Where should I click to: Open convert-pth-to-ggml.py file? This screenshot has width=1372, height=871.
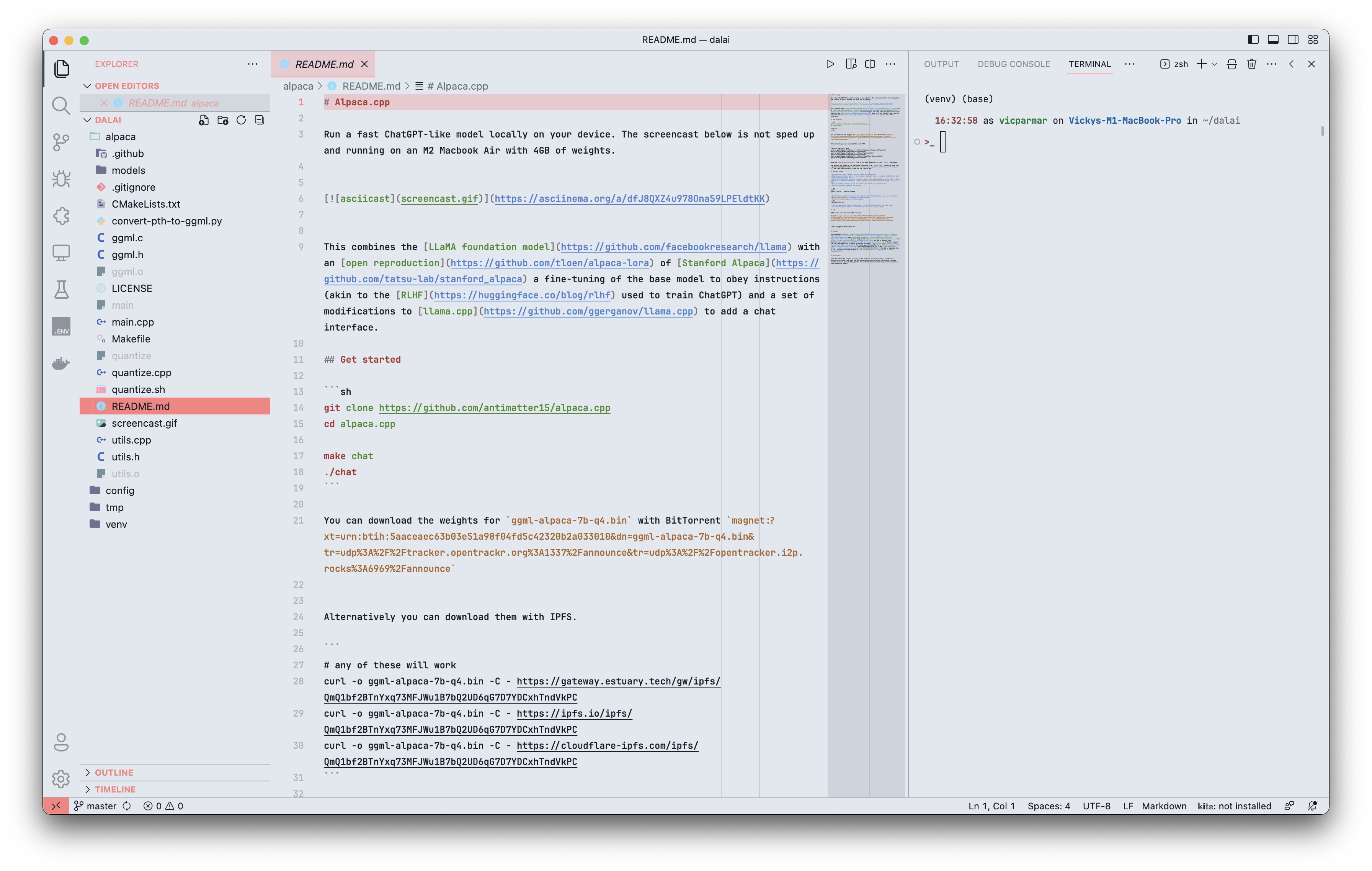pyautogui.click(x=174, y=221)
